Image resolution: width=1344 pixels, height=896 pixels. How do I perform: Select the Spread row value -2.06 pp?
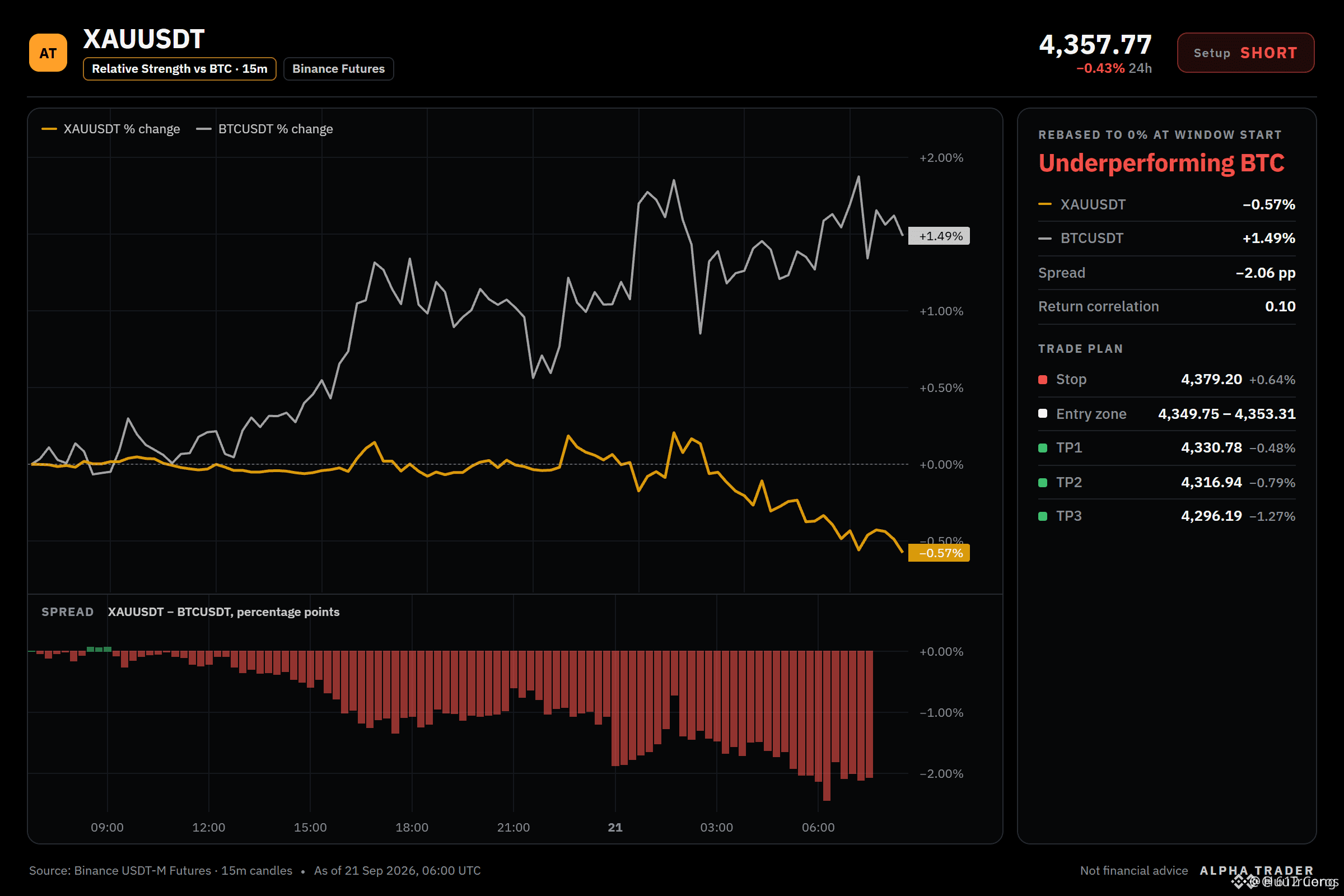(1265, 273)
